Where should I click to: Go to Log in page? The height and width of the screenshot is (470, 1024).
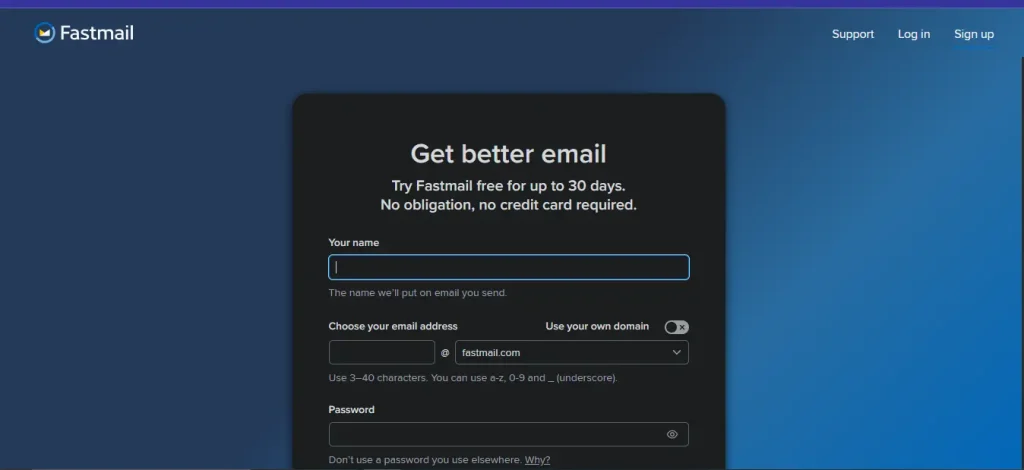pos(914,34)
